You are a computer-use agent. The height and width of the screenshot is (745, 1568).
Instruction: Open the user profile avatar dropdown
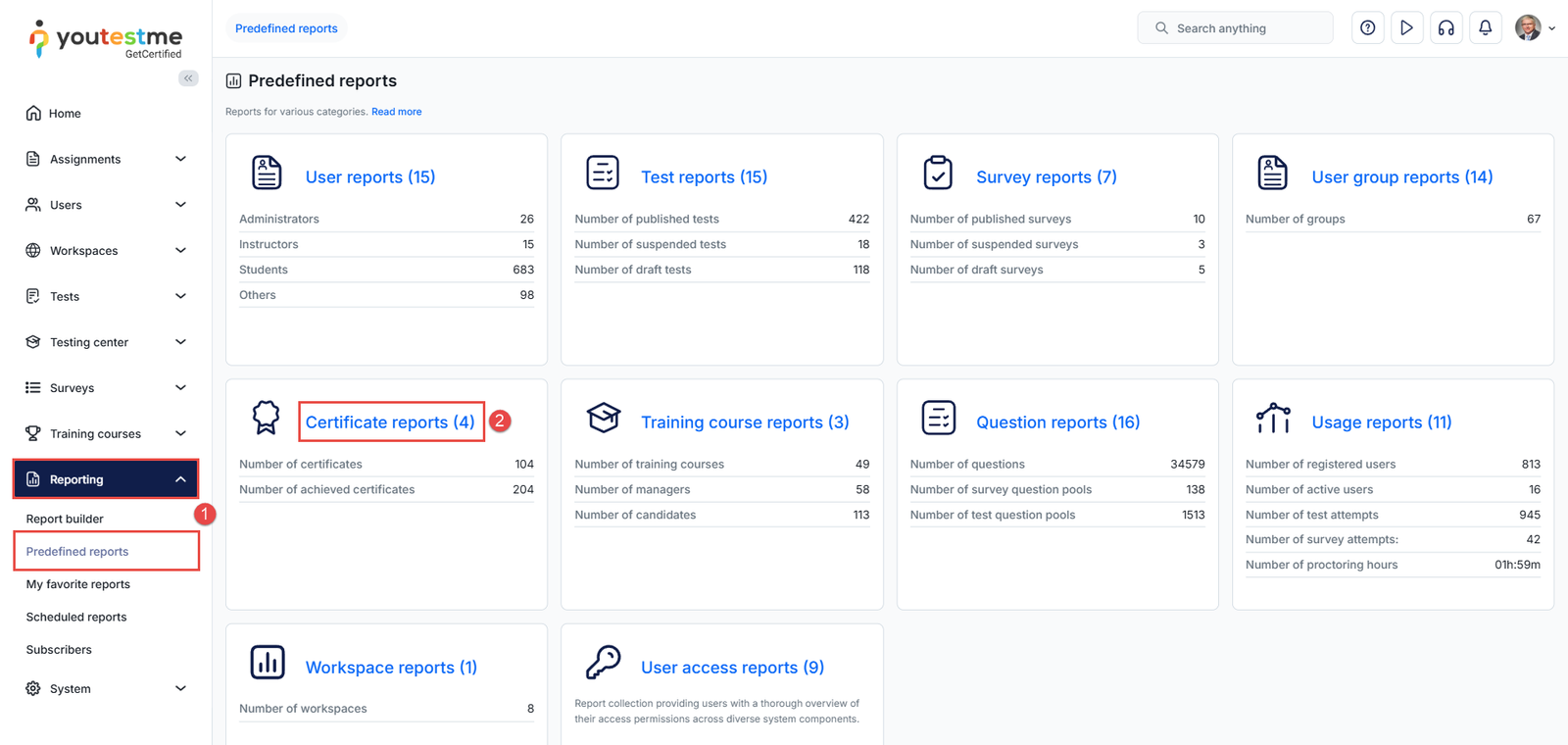point(1535,28)
